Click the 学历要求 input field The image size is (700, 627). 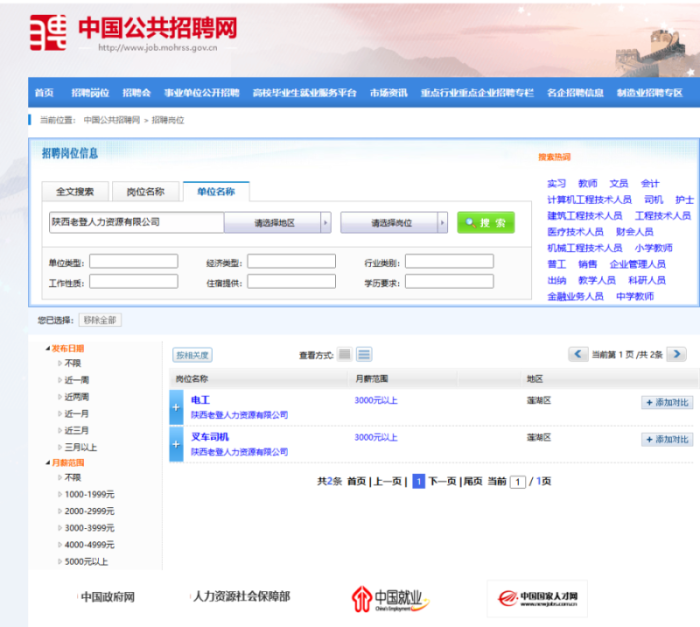pos(449,281)
